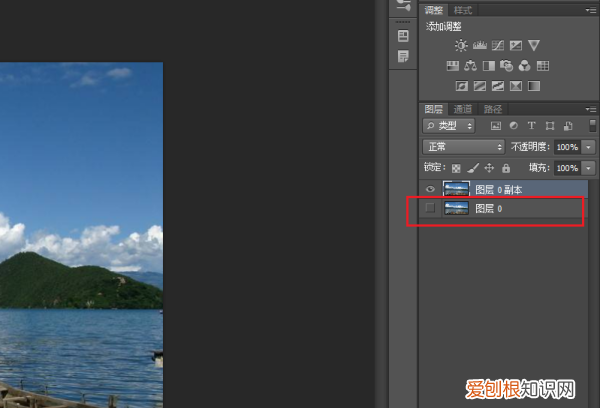The image size is (600, 408).
Task: Switch to the 样式 tab
Action: [x=463, y=10]
